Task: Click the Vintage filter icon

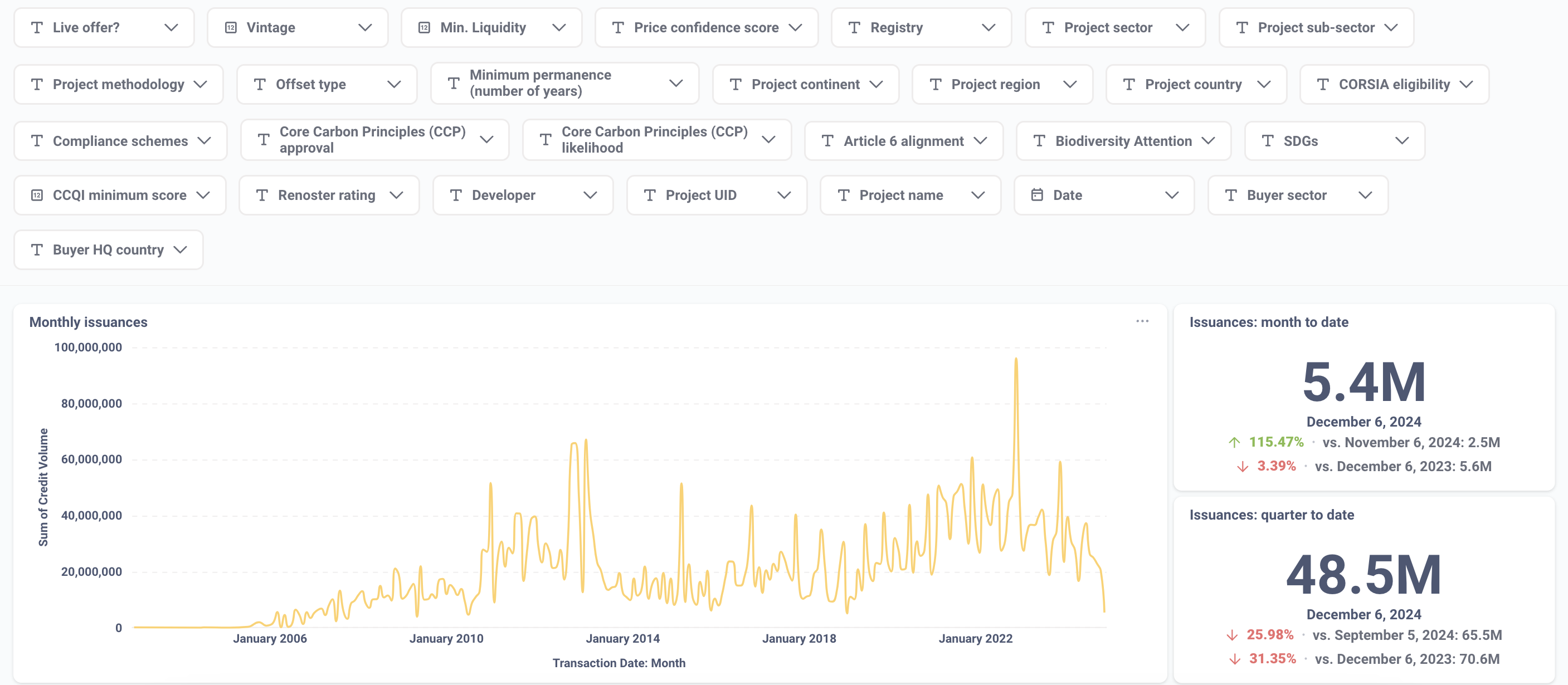Action: point(231,27)
